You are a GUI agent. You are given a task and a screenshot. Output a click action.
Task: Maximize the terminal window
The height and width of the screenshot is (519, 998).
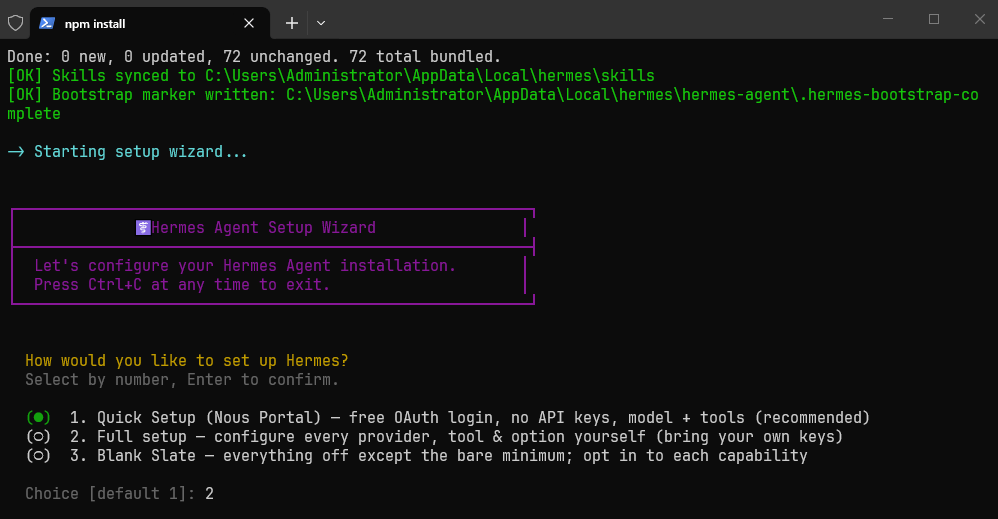pyautogui.click(x=934, y=19)
